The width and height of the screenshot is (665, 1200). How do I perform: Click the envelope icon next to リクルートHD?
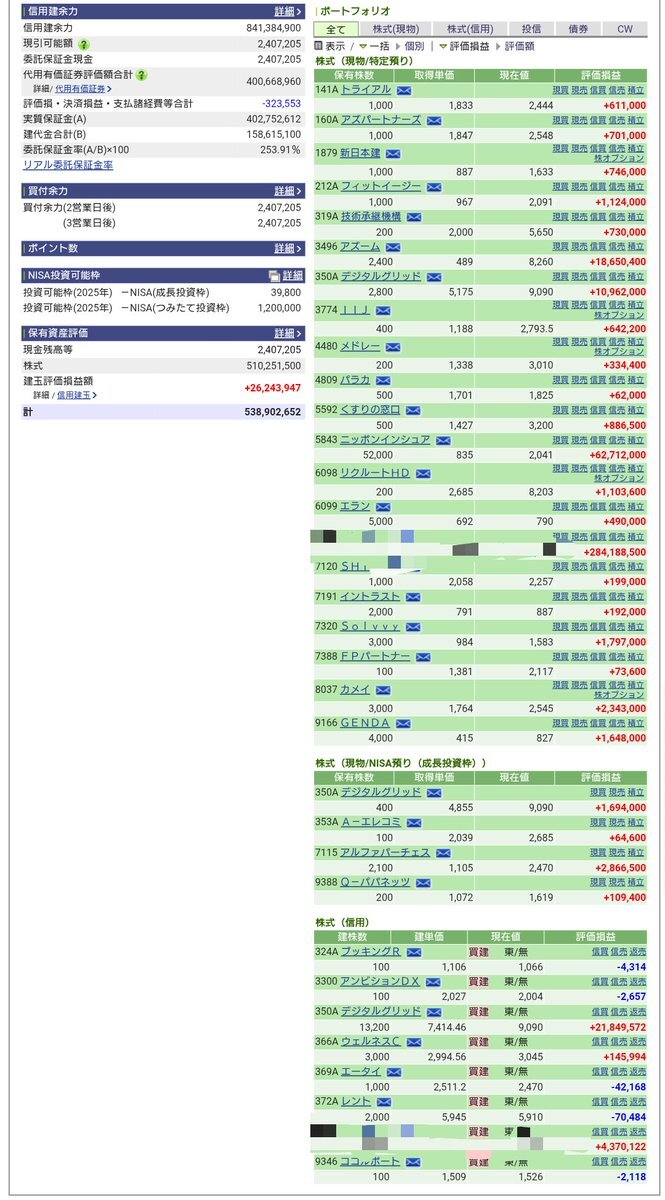point(424,474)
